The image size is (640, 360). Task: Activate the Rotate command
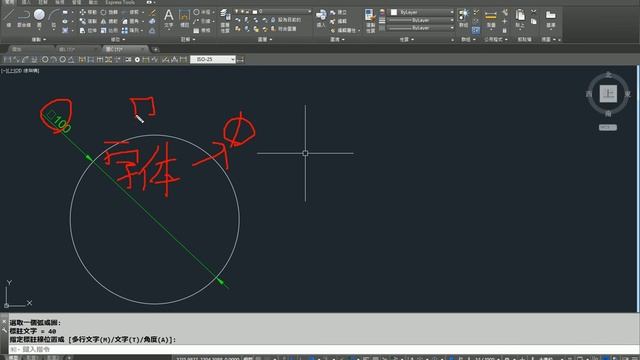[x=109, y=12]
